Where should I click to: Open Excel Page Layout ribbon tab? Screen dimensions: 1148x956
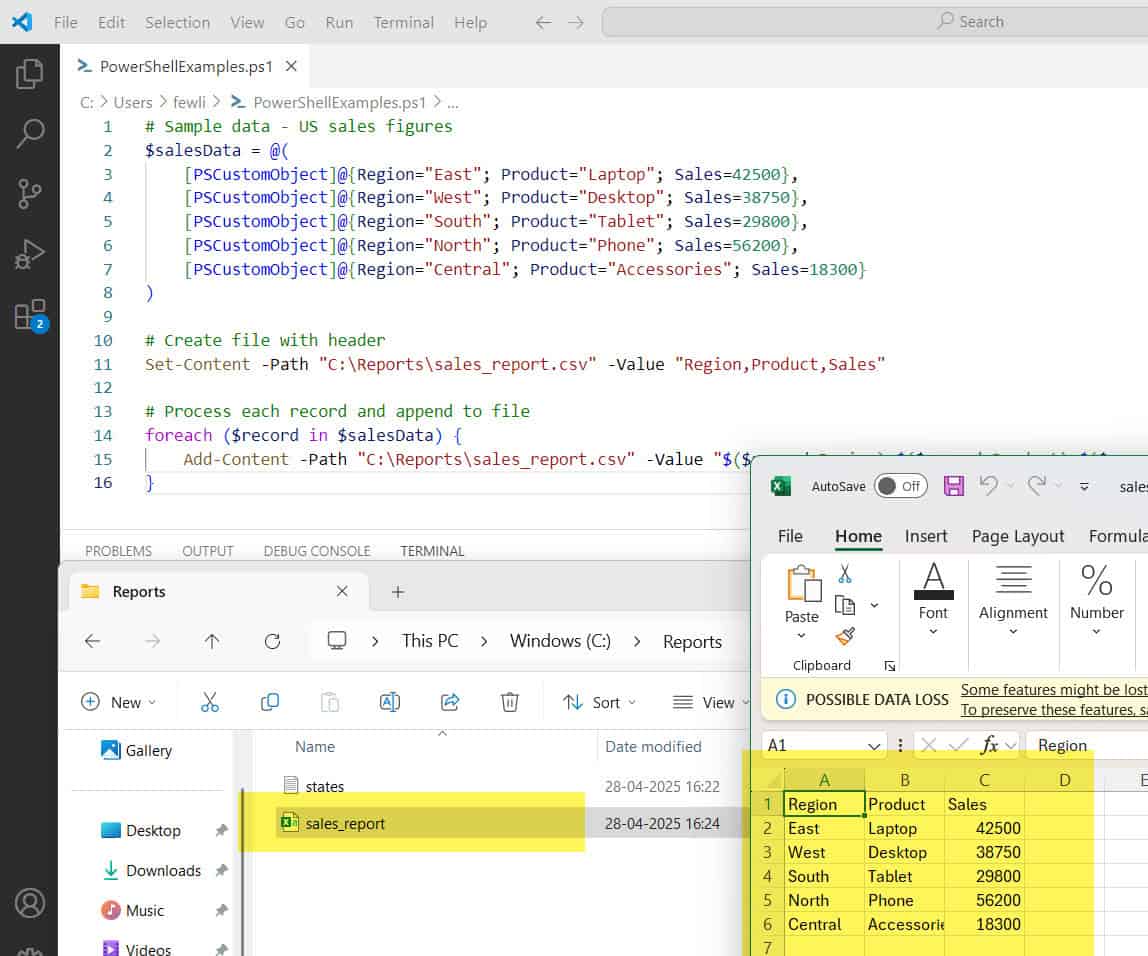1018,536
